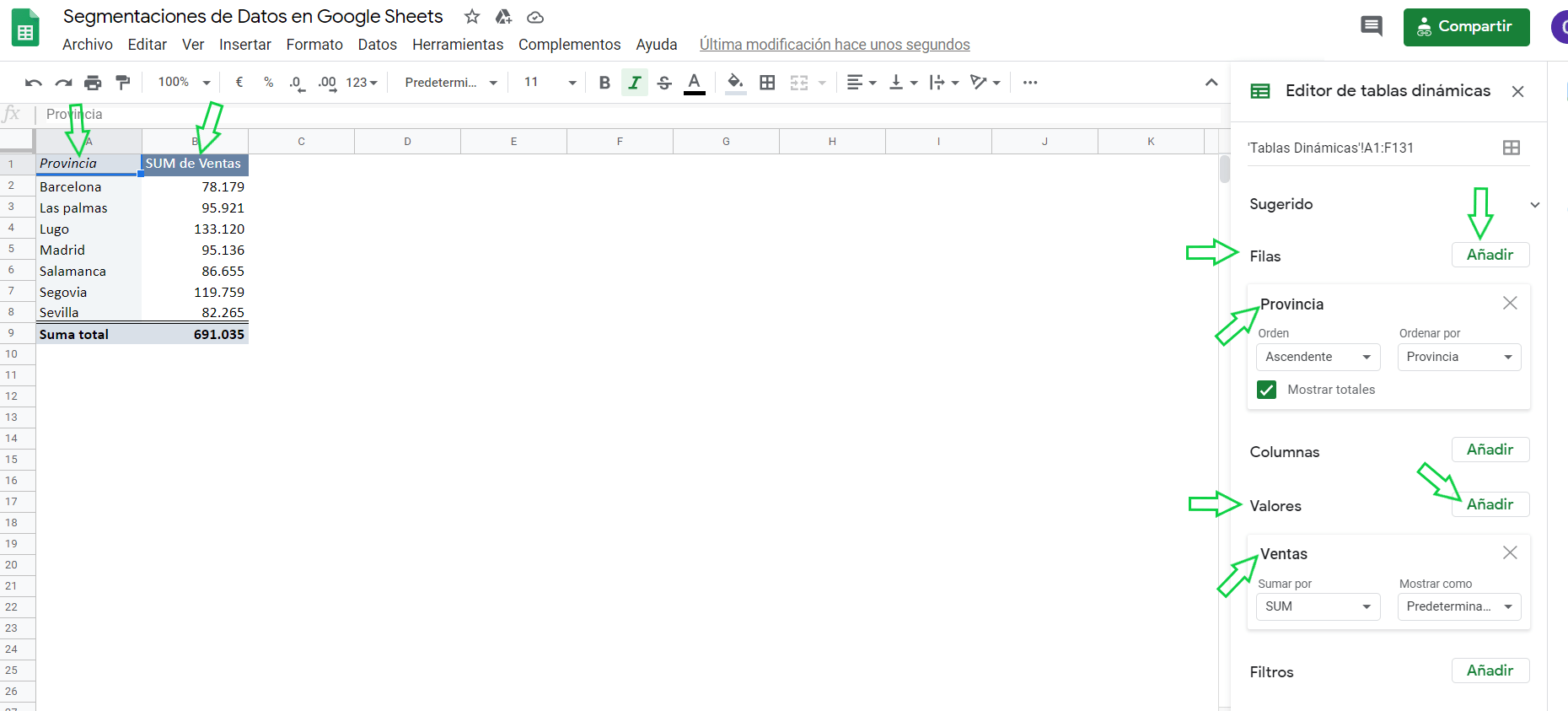Image resolution: width=1568 pixels, height=711 pixels.
Task: Open the fill color bucket
Action: click(x=735, y=83)
